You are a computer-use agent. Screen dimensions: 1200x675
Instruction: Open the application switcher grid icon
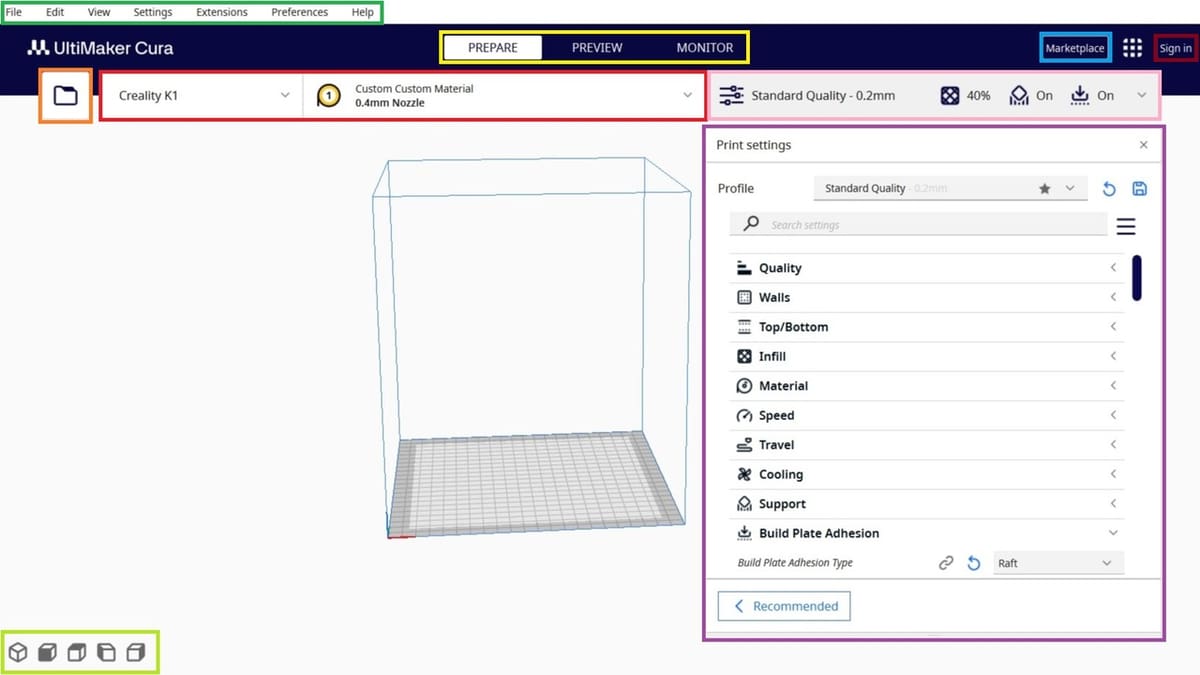[x=1132, y=48]
